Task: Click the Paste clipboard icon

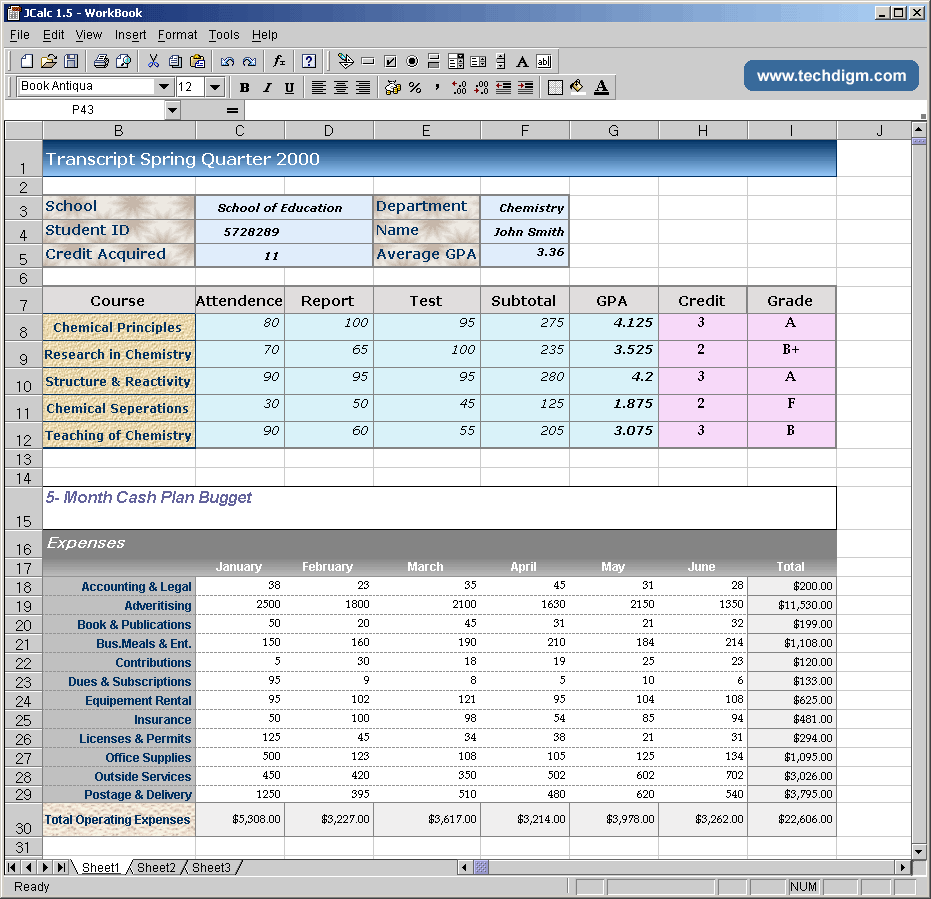Action: click(197, 61)
